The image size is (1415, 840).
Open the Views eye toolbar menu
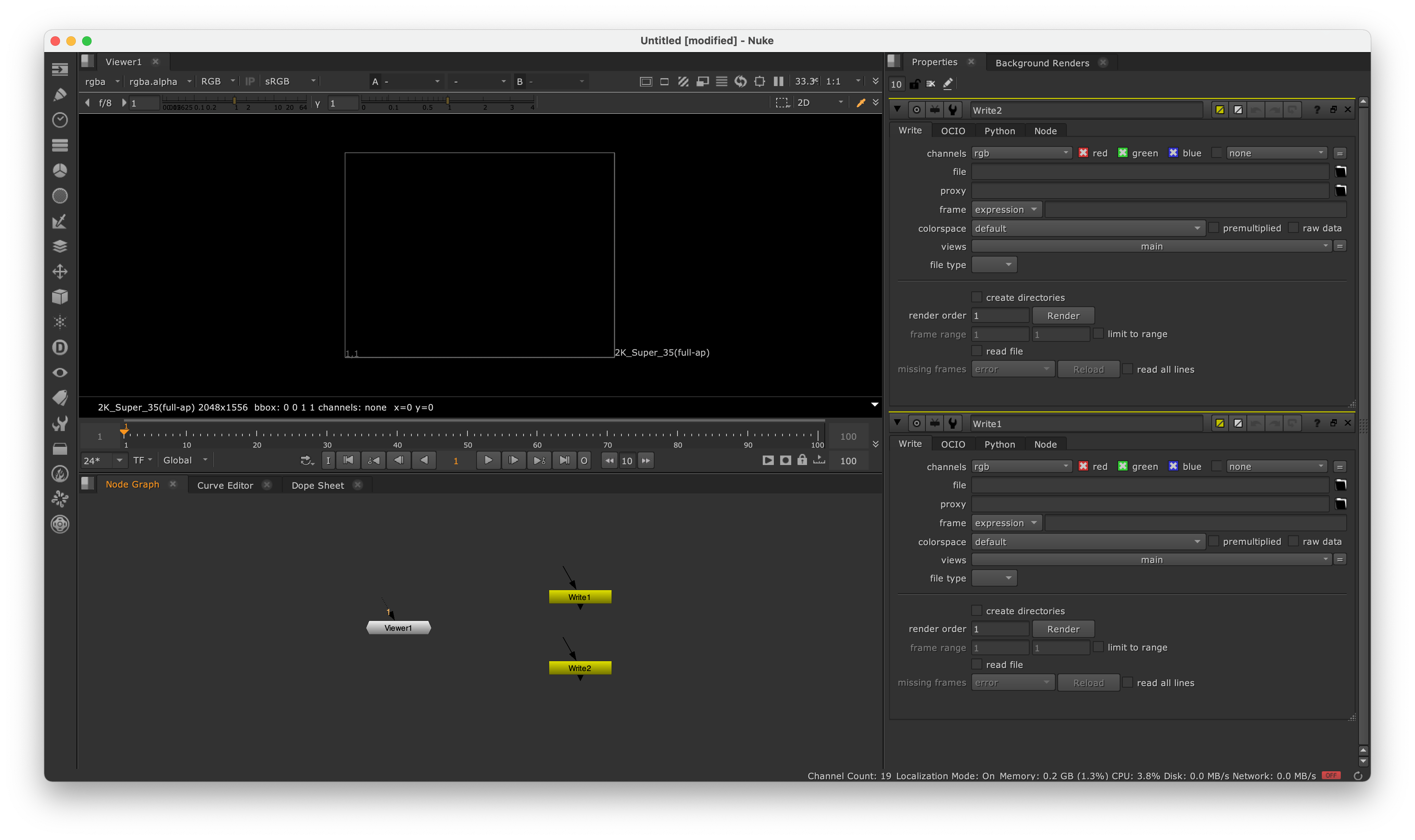(60, 373)
